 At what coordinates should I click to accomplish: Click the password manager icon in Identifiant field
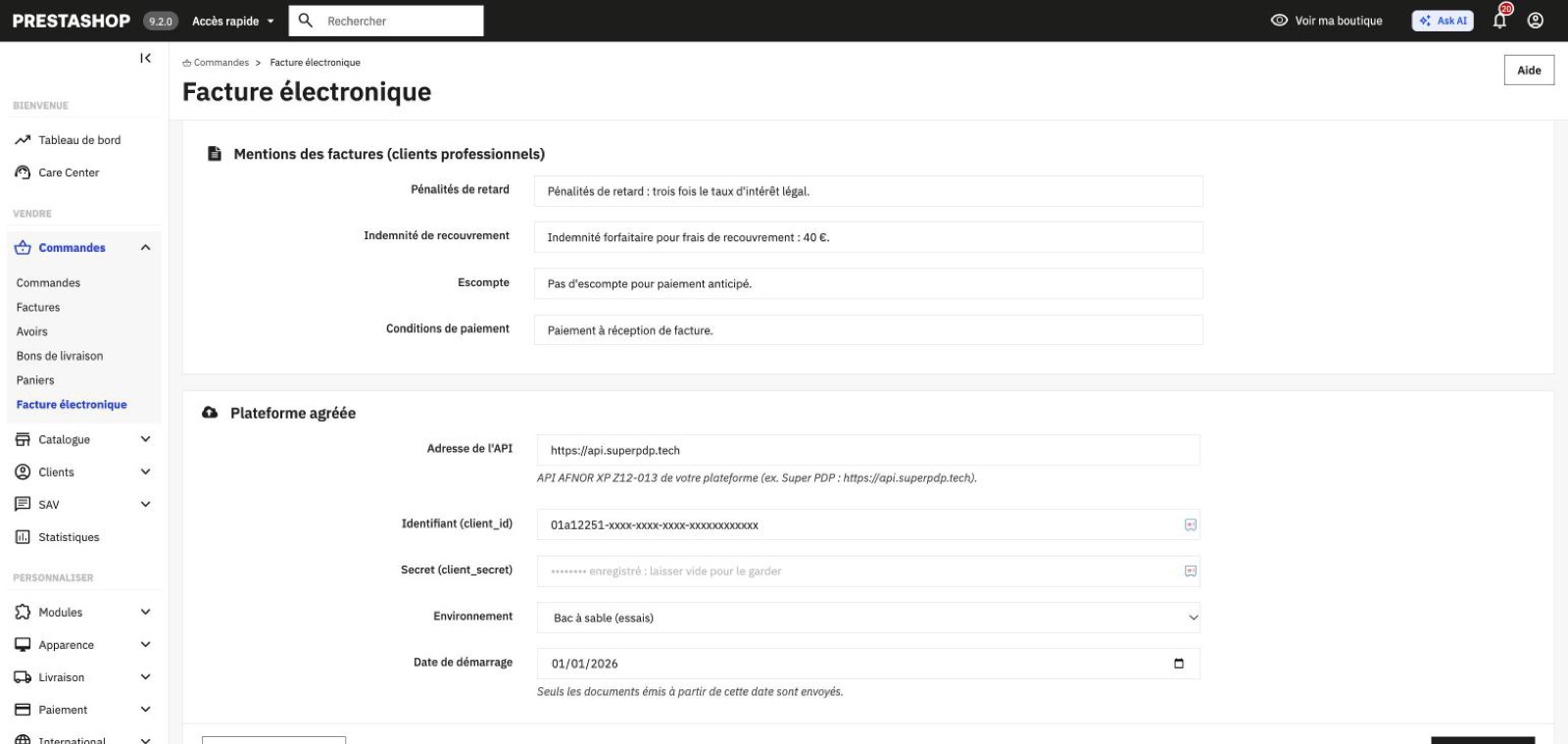[1191, 525]
